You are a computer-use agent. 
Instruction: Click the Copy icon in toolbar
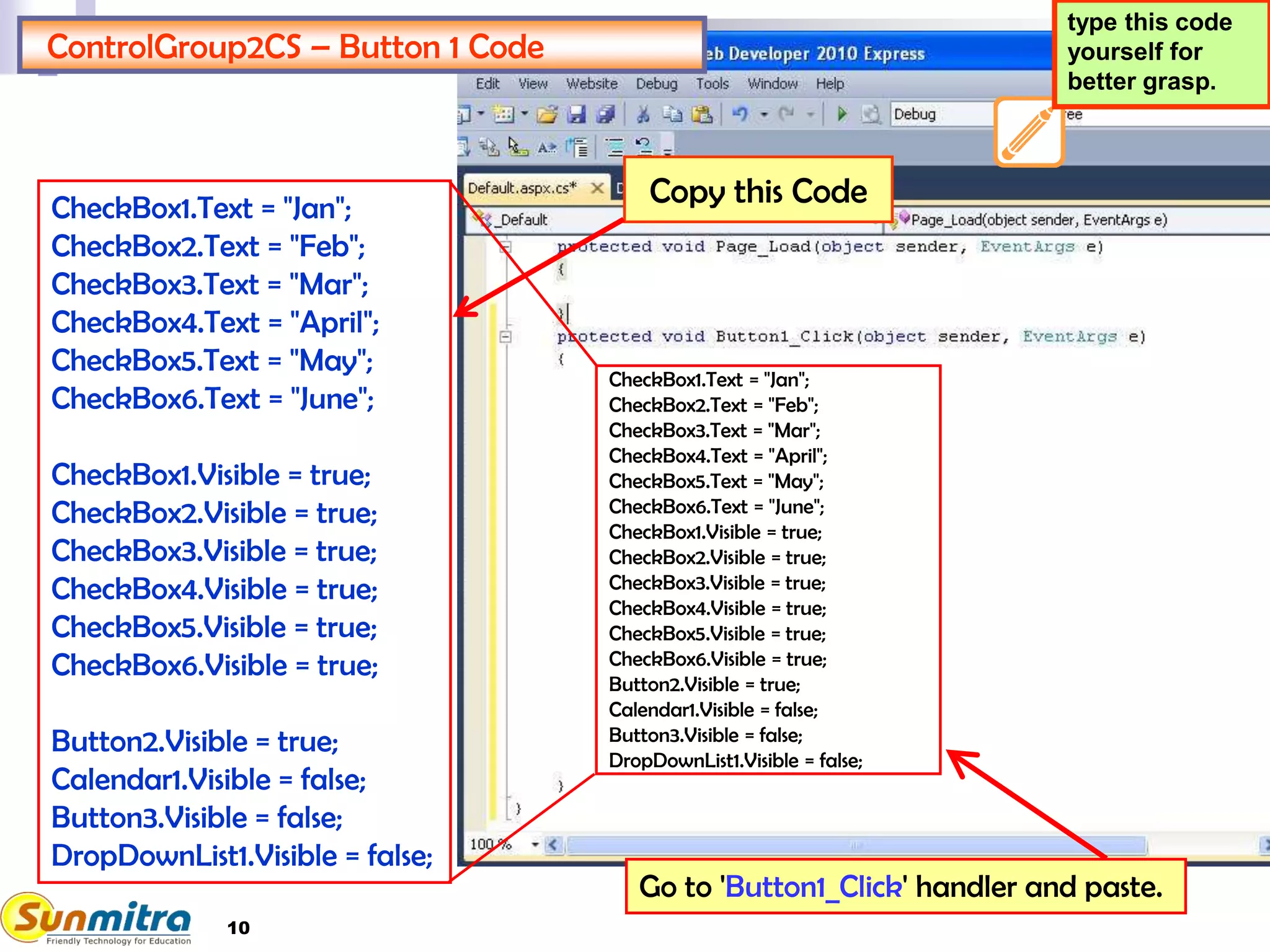click(672, 115)
